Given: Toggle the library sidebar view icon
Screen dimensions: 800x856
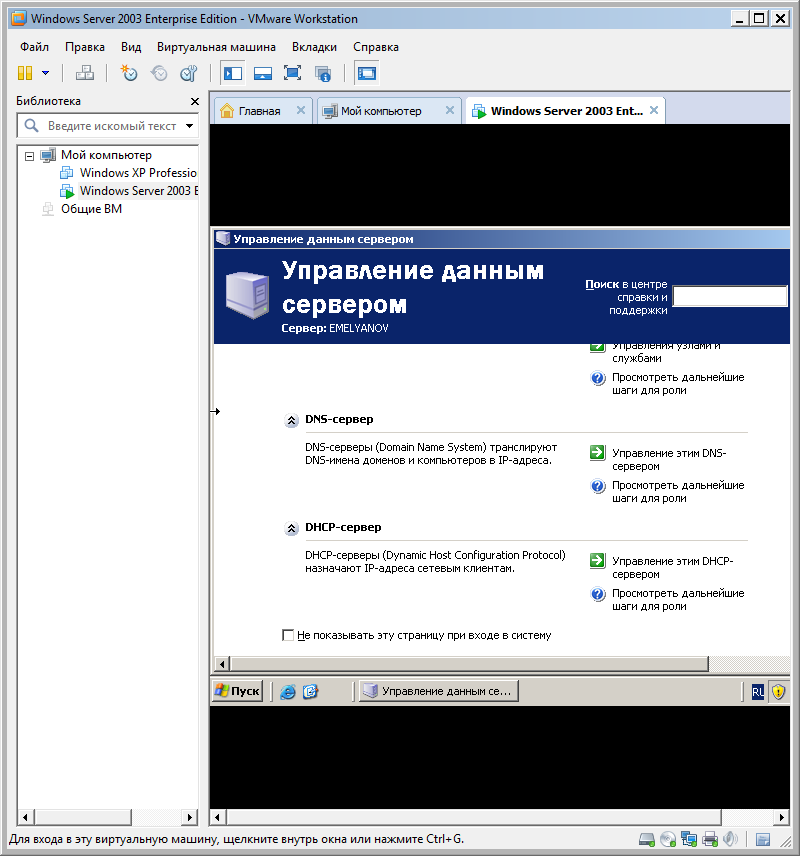Looking at the screenshot, I should coord(233,73).
